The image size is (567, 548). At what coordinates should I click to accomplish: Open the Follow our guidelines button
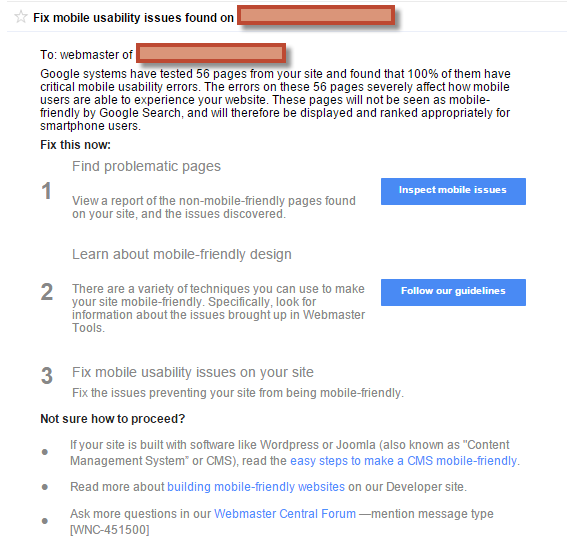[453, 292]
